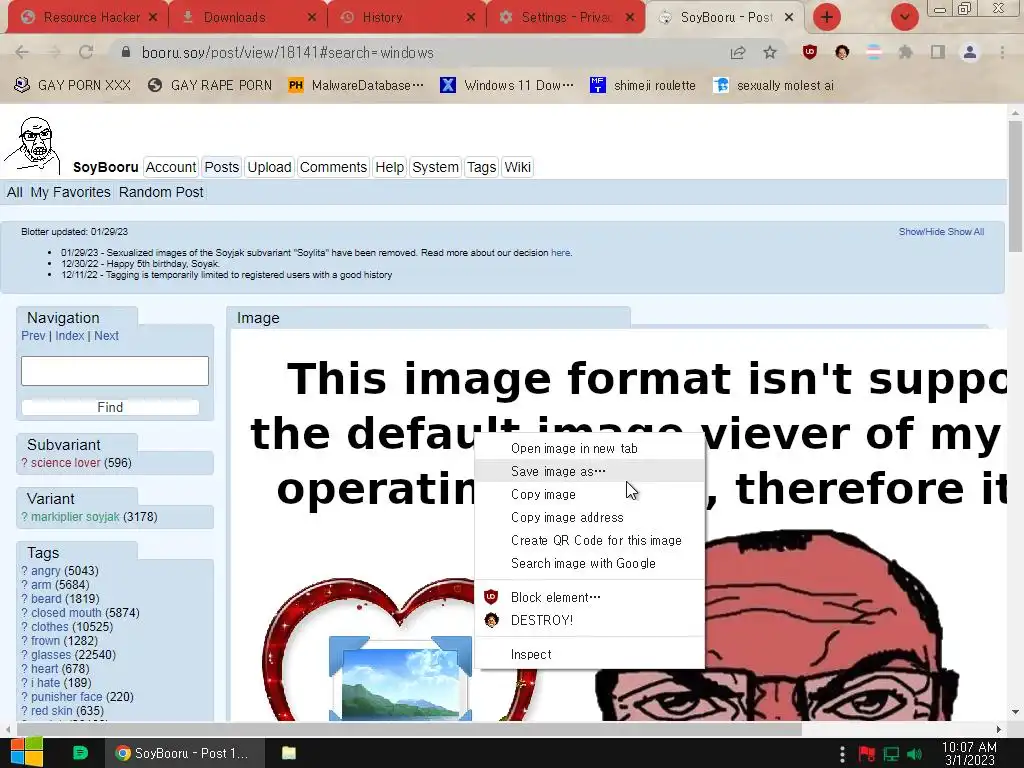Viewport: 1024px width, 768px height.
Task: Click the blotter Show/Hide toggle
Action: point(921,232)
